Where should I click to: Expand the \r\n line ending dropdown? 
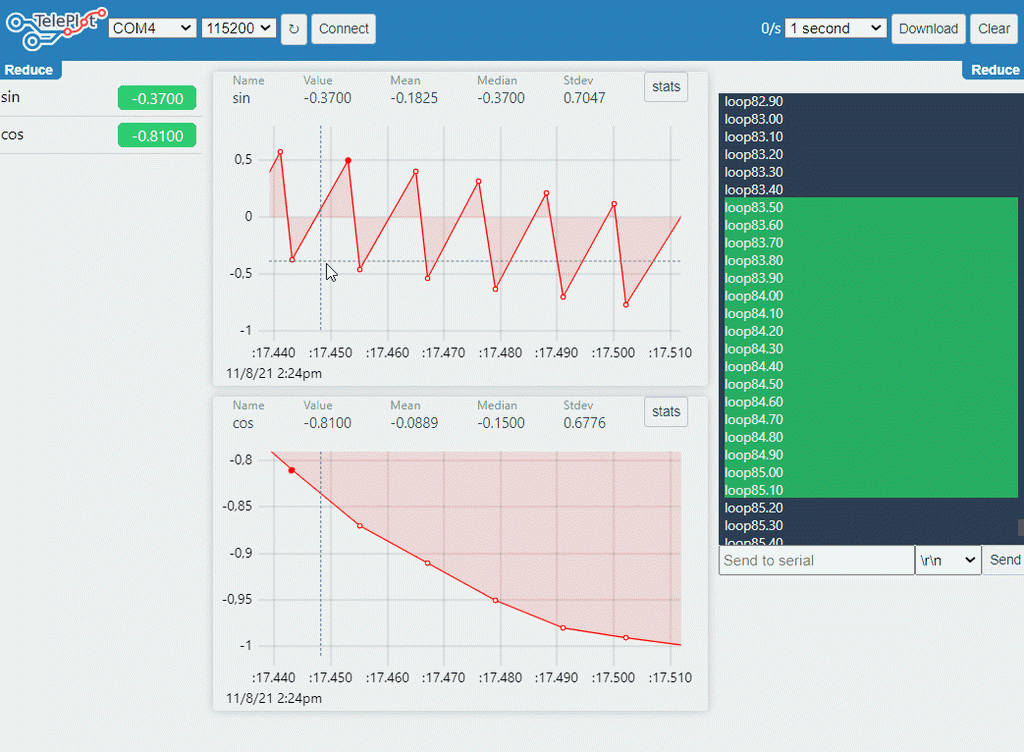[x=948, y=560]
